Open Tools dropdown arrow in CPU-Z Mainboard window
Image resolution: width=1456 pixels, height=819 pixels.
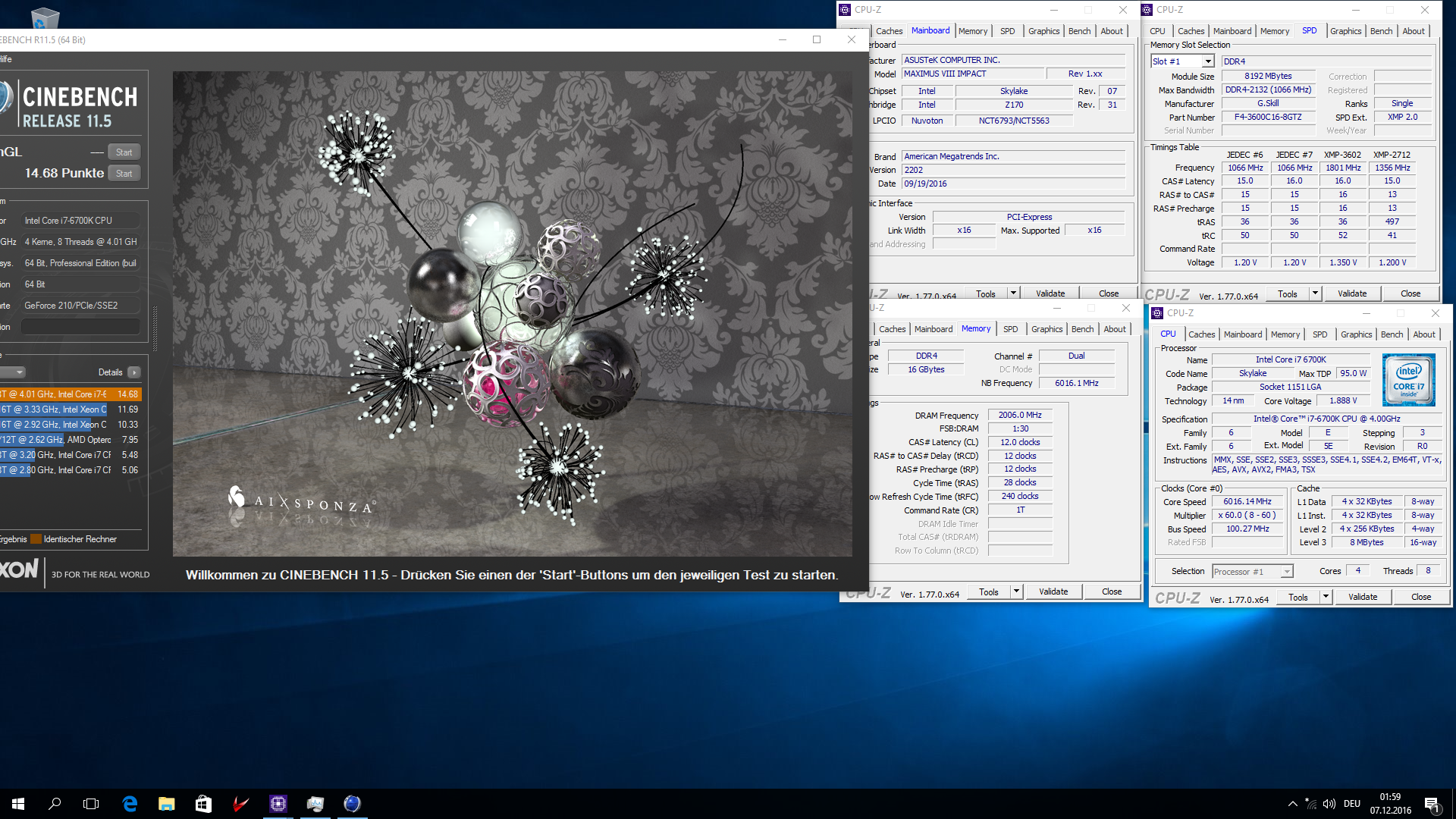[x=1013, y=294]
